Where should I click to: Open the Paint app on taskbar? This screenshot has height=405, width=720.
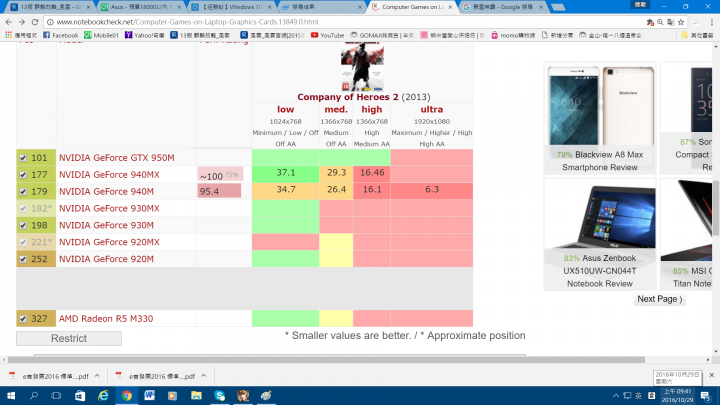(266, 395)
